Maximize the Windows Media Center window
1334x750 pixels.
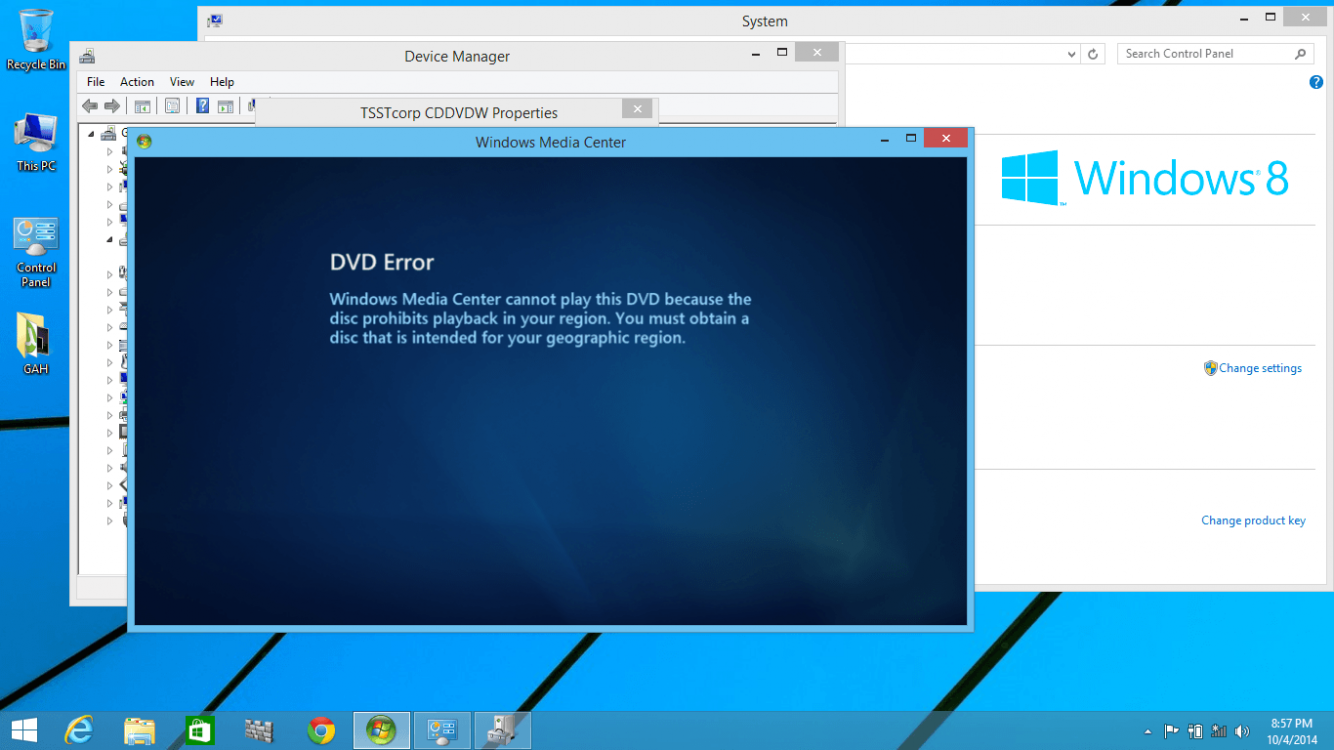(x=911, y=138)
